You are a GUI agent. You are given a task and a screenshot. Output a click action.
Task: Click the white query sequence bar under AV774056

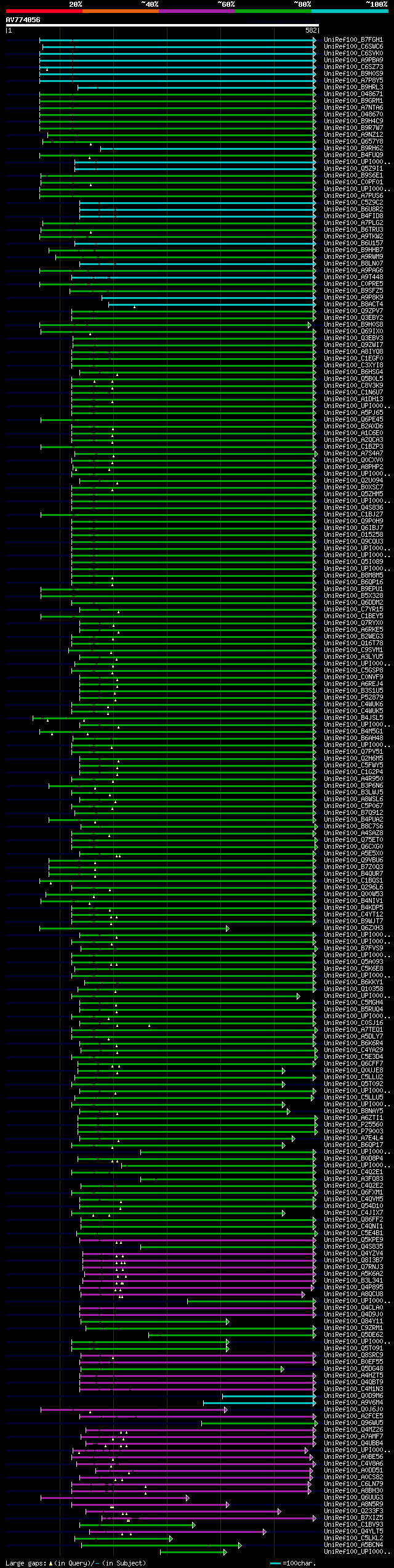click(163, 25)
